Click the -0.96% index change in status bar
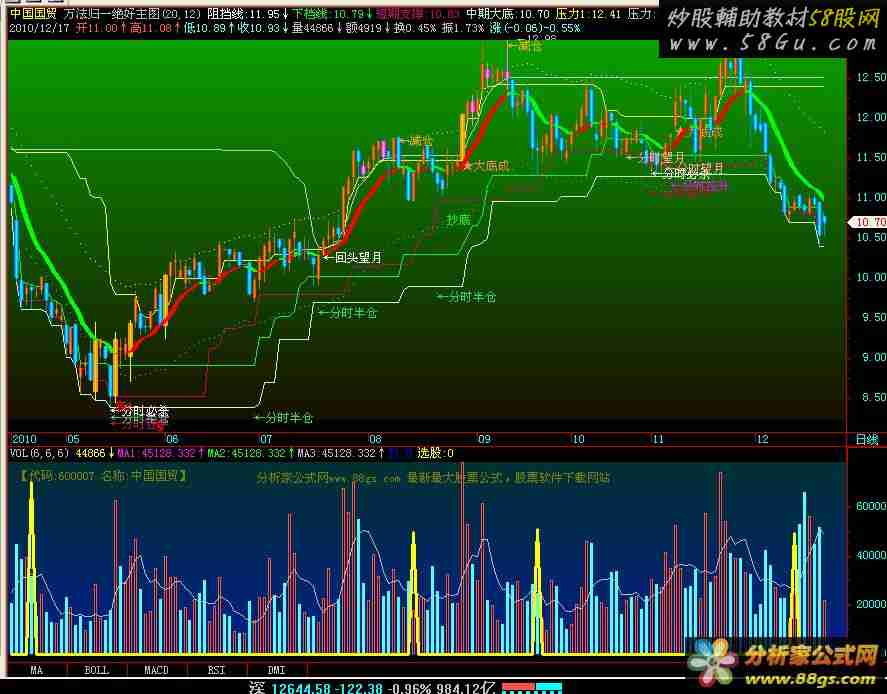 (411, 688)
